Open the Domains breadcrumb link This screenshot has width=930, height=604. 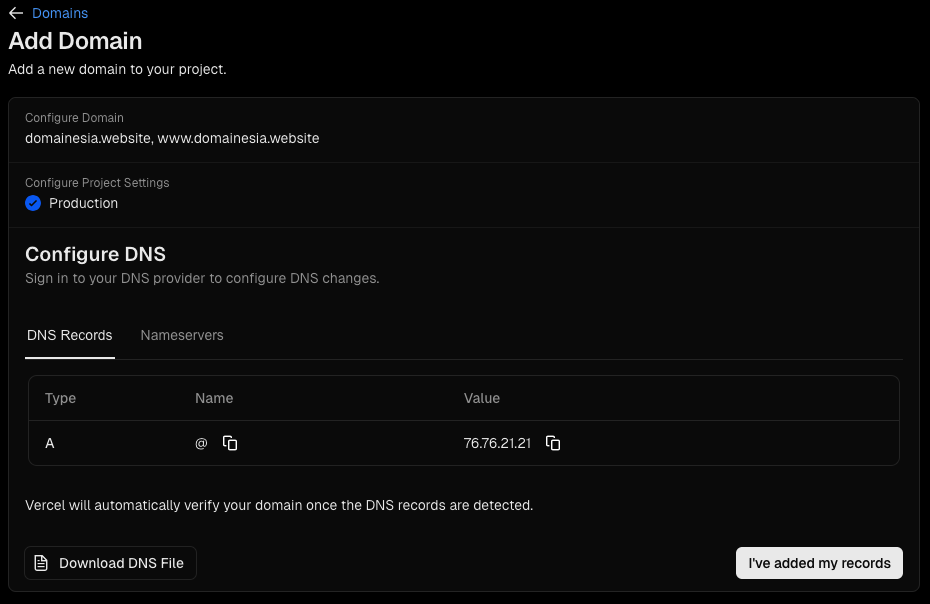60,13
